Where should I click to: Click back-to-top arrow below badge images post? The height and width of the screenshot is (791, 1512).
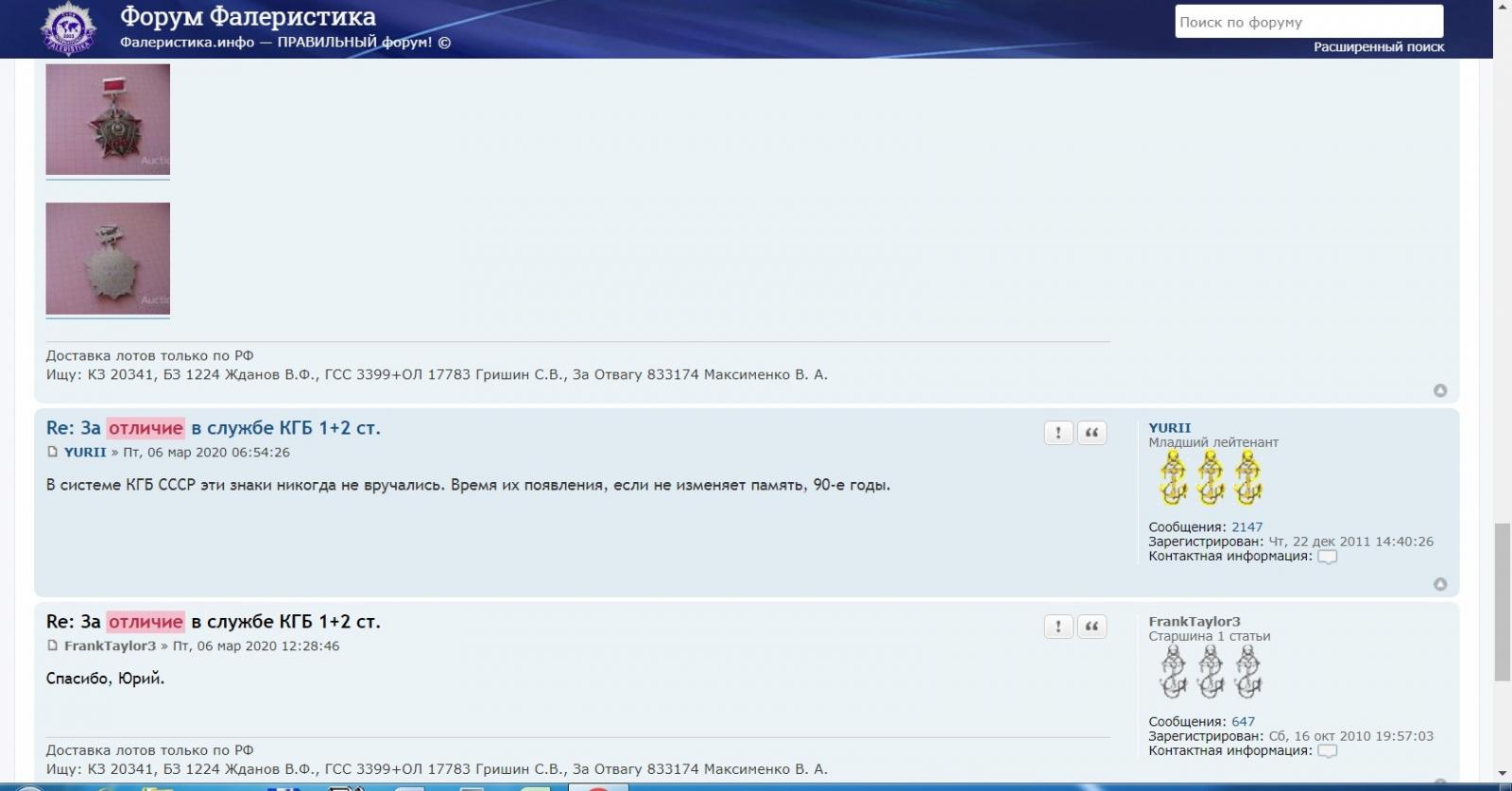1439,390
